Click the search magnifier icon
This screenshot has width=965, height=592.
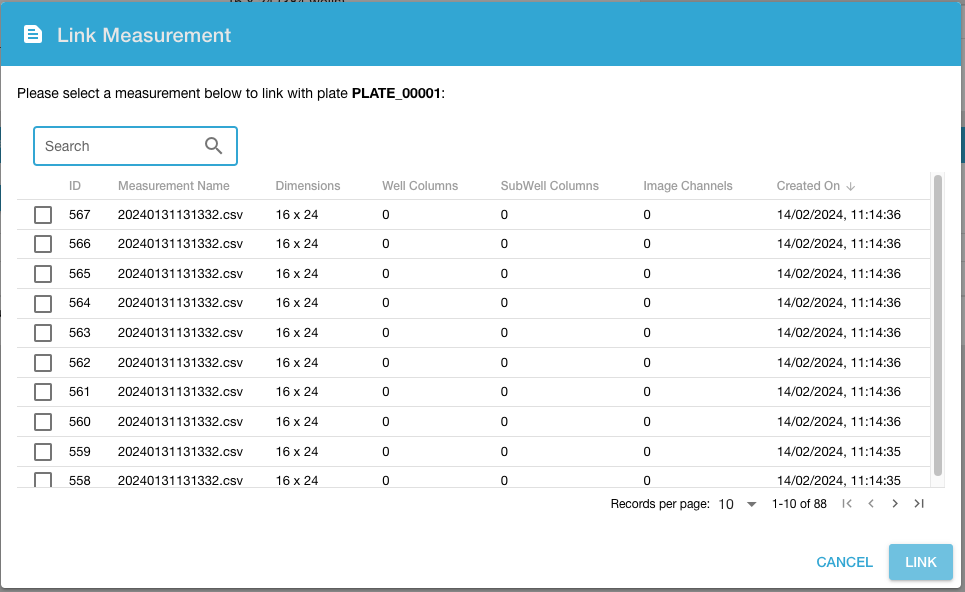(x=213, y=146)
